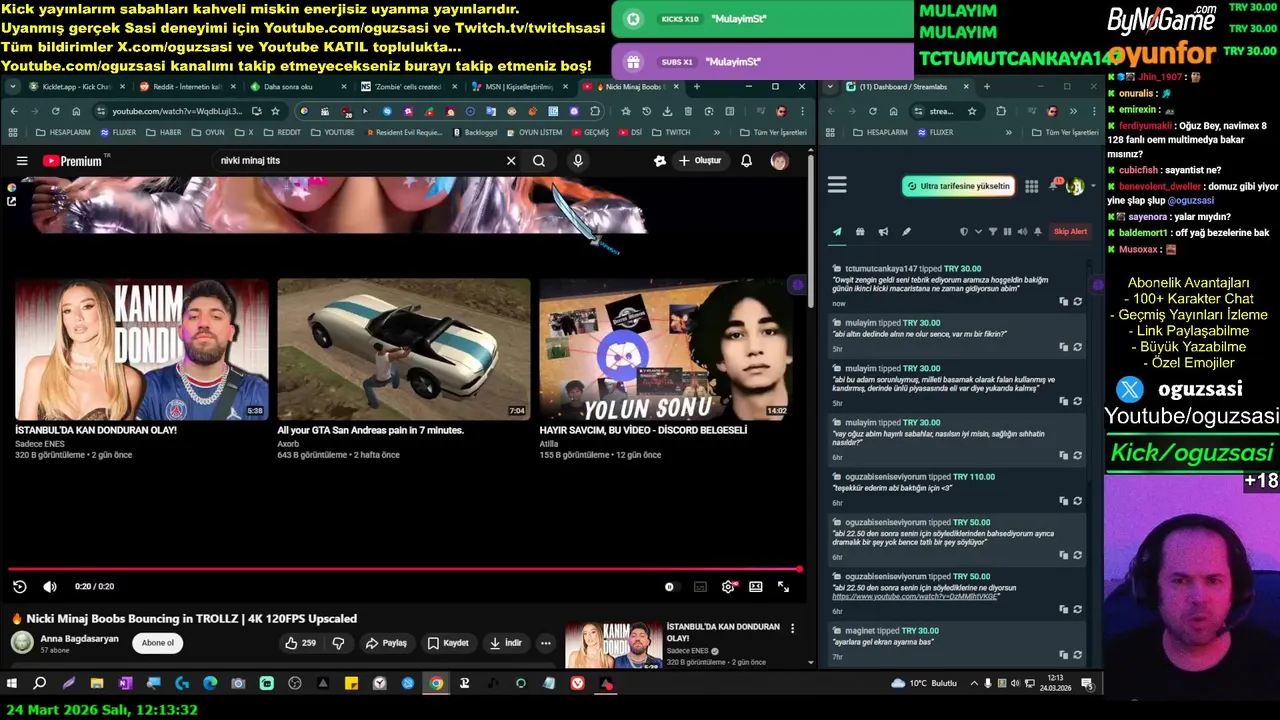
Task: Open the YouTube account avatar menu
Action: [779, 161]
